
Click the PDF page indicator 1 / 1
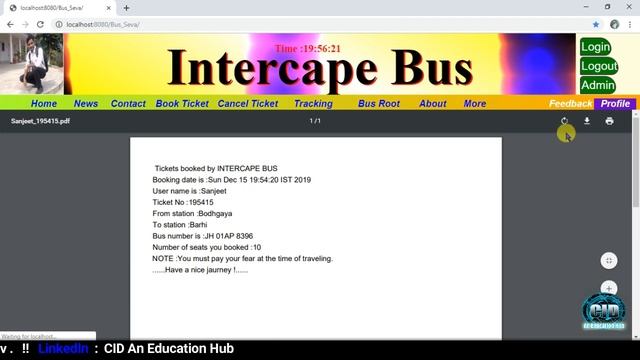315,121
